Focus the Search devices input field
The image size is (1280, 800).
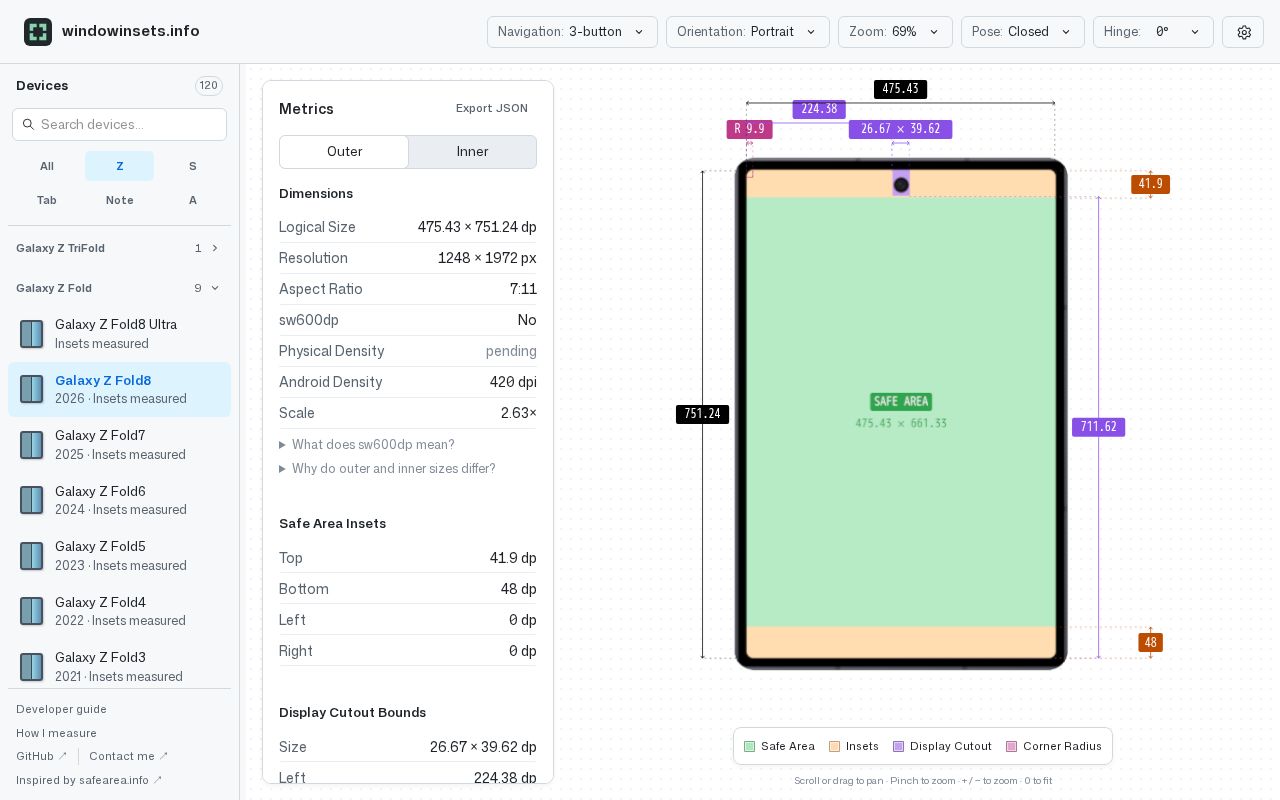click(119, 124)
